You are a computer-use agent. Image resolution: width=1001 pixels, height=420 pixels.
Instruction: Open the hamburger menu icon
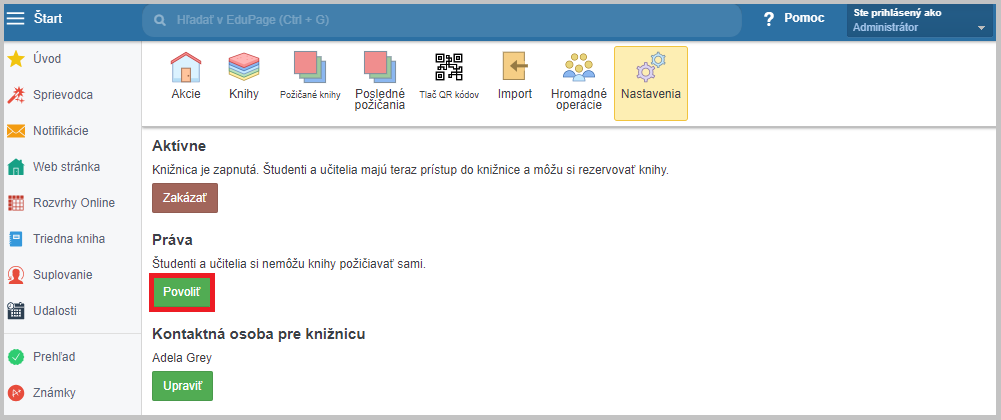tap(15, 19)
